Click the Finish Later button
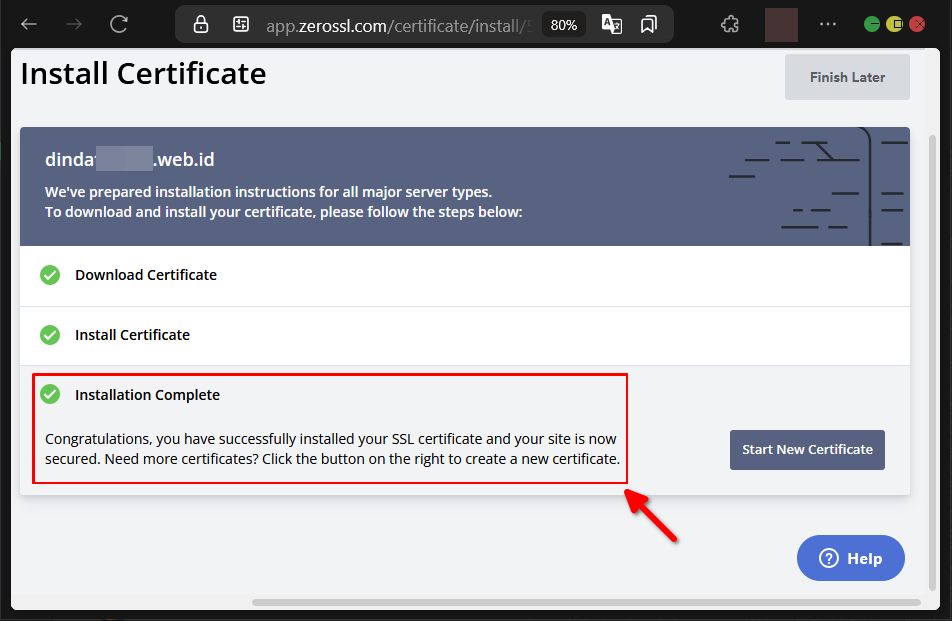Screen dimensions: 952x621 point(847,77)
